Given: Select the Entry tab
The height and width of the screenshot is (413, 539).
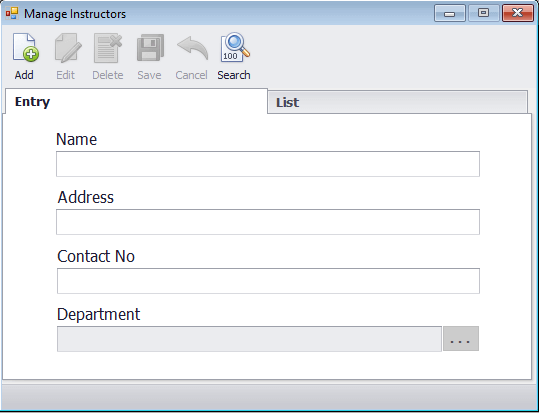Looking at the screenshot, I should point(136,101).
